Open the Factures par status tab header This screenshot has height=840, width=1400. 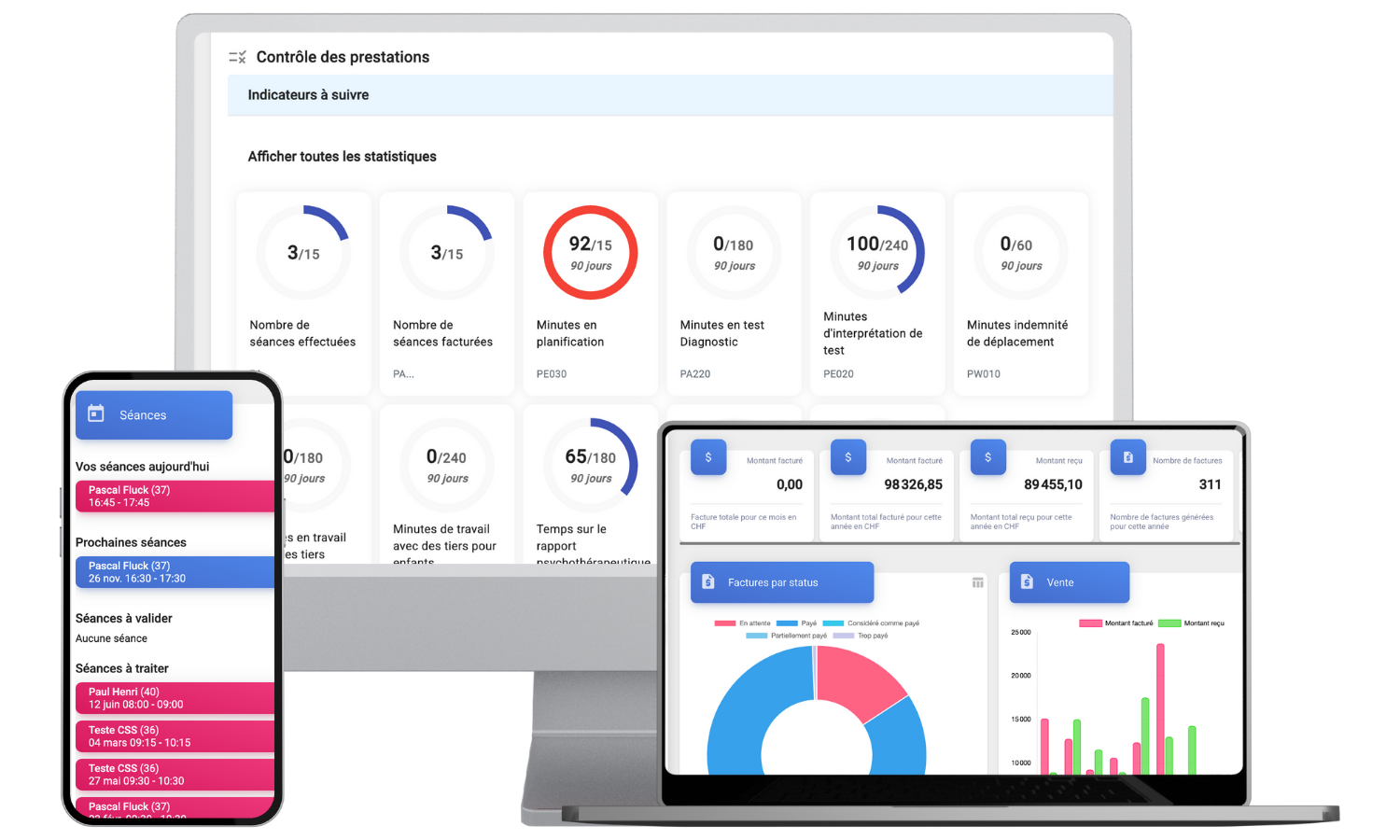click(781, 582)
